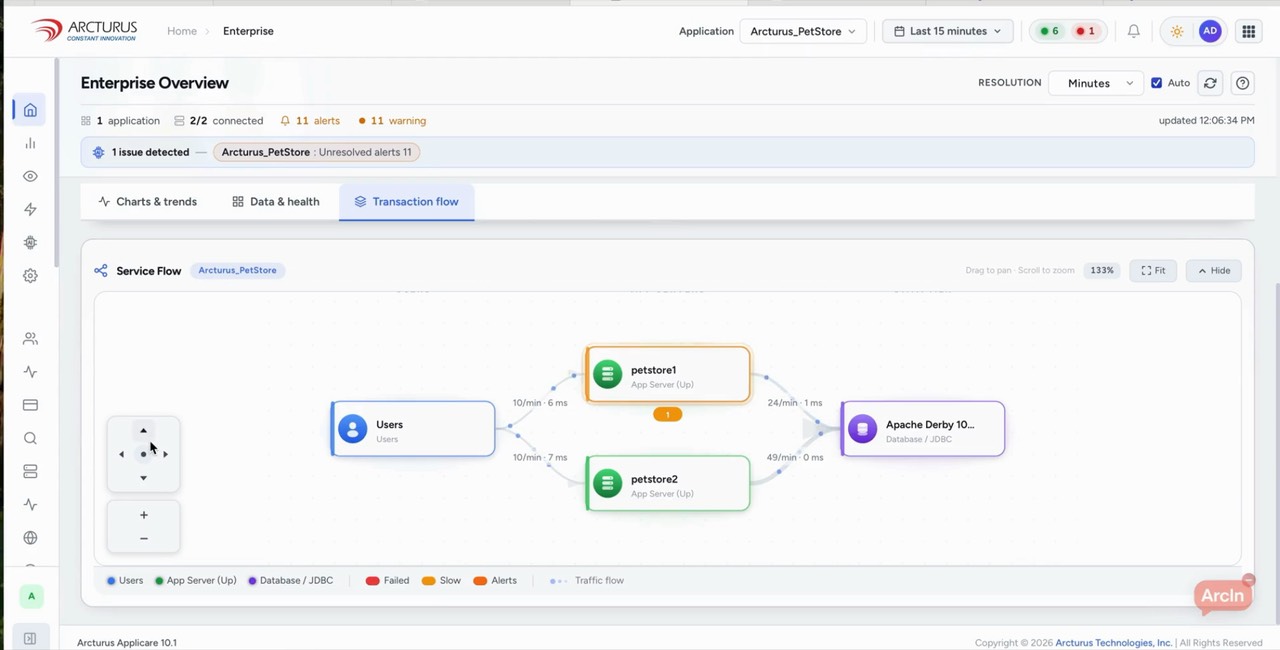Open Arcturus_PetStore unresolved alerts chip
This screenshot has height=650, width=1280.
pos(316,152)
